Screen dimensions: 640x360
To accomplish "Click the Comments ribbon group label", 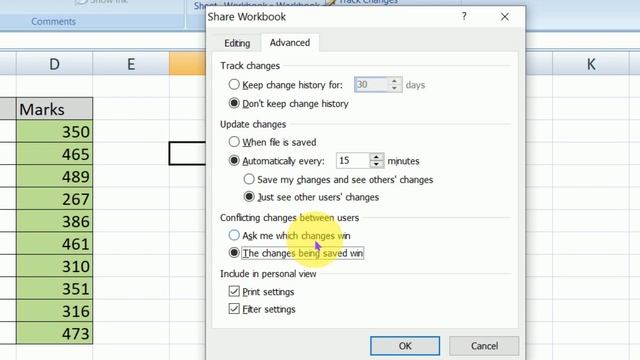I will [53, 21].
